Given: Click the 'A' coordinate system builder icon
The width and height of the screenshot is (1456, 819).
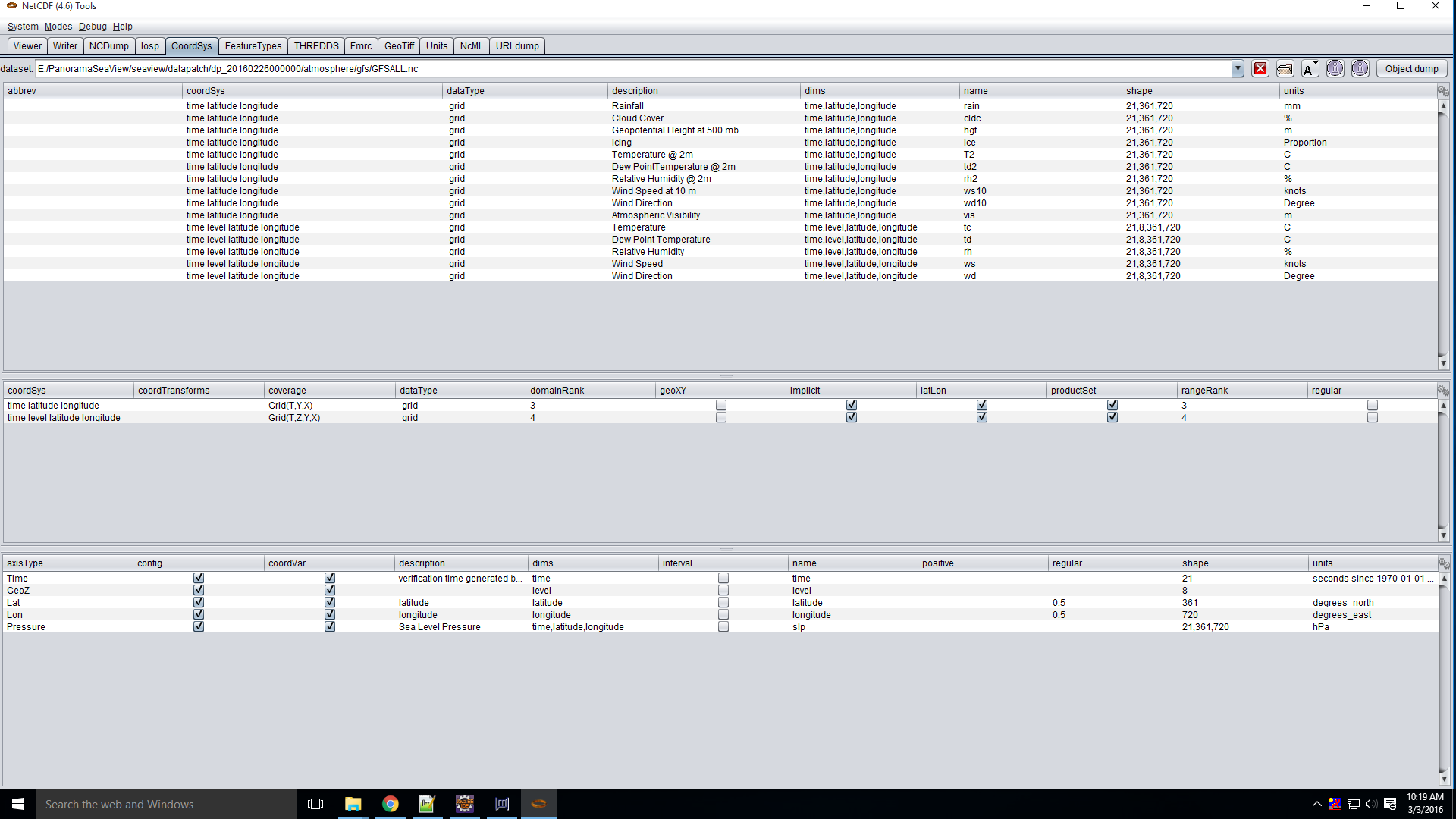Looking at the screenshot, I should click(1310, 69).
